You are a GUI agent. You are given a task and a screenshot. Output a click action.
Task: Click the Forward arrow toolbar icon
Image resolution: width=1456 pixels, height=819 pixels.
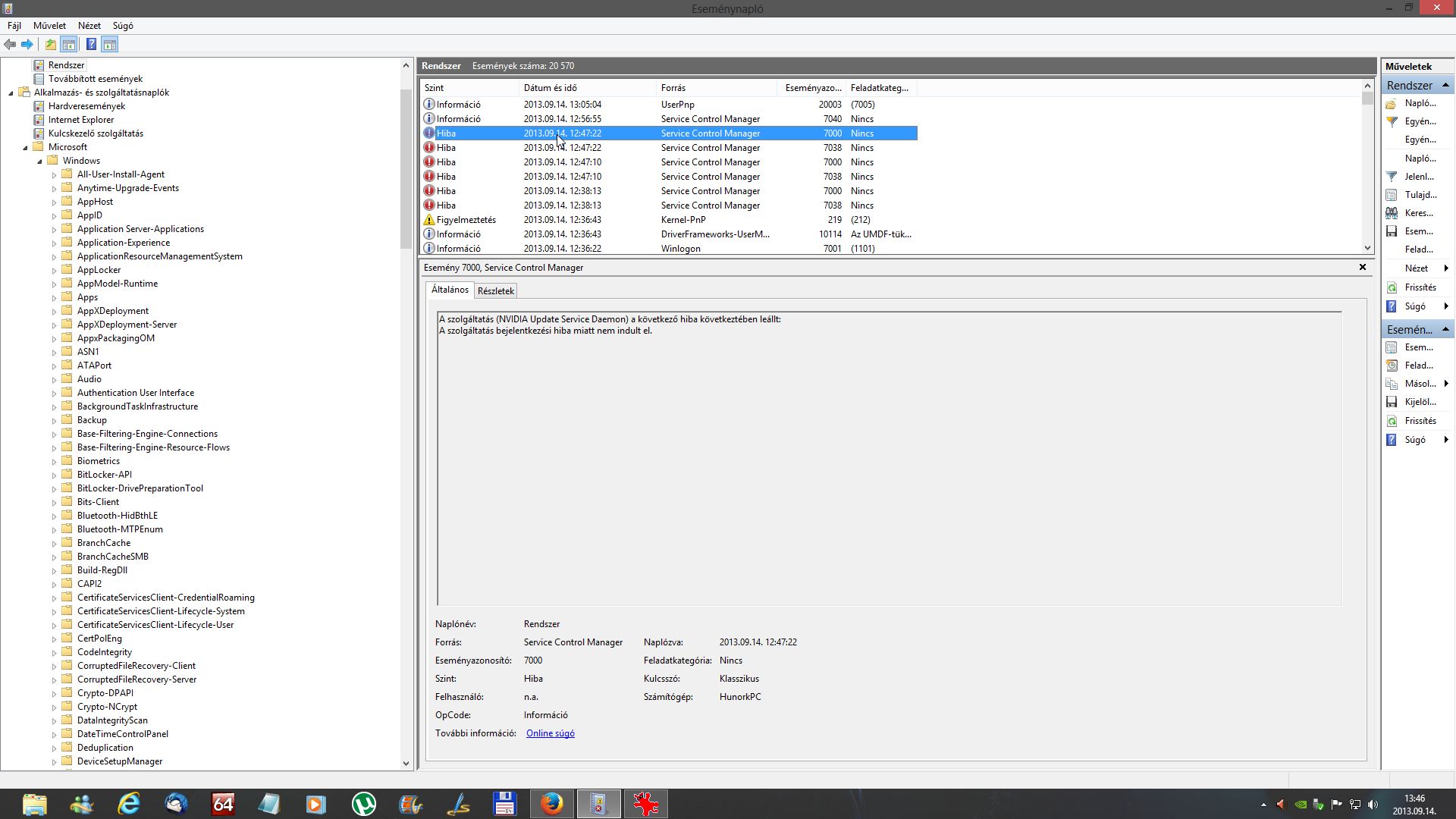(x=27, y=45)
